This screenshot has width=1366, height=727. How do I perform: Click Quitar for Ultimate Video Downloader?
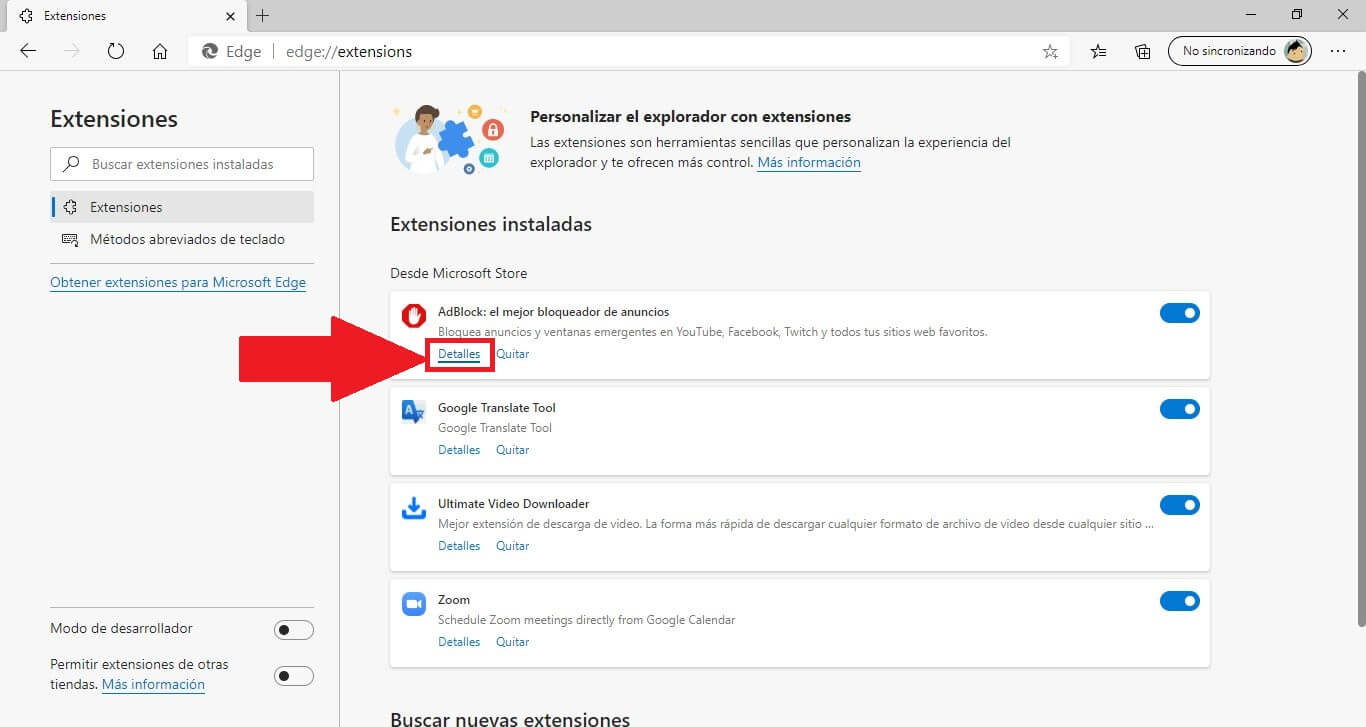[x=513, y=546]
